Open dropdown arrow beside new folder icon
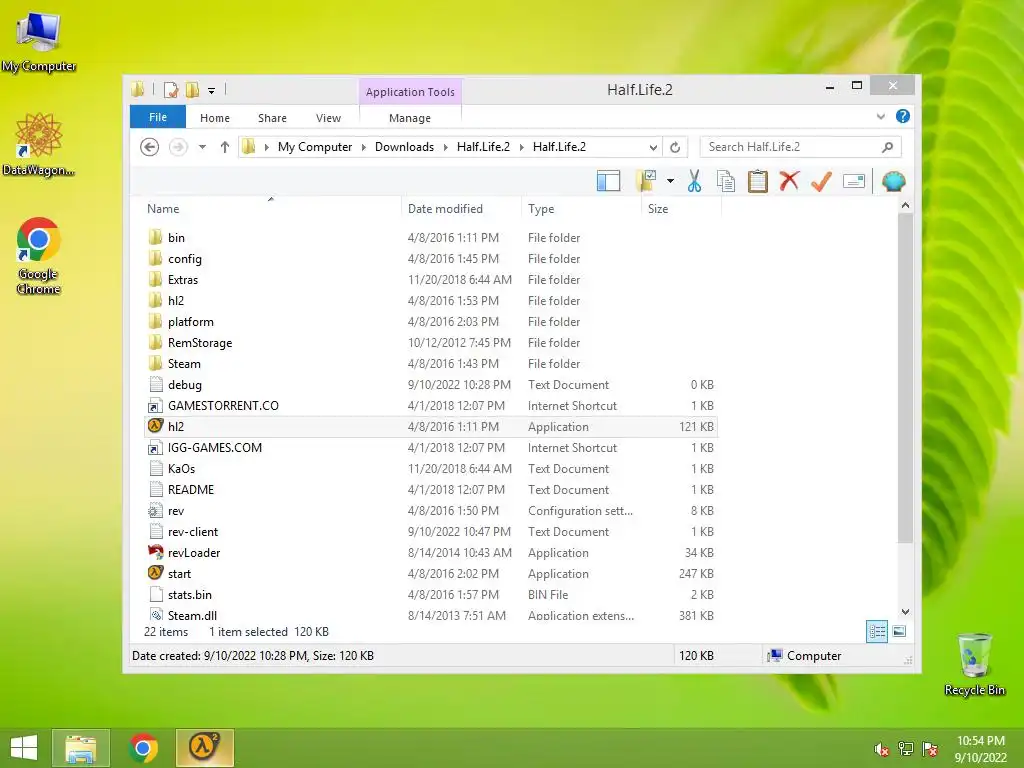 tap(670, 181)
